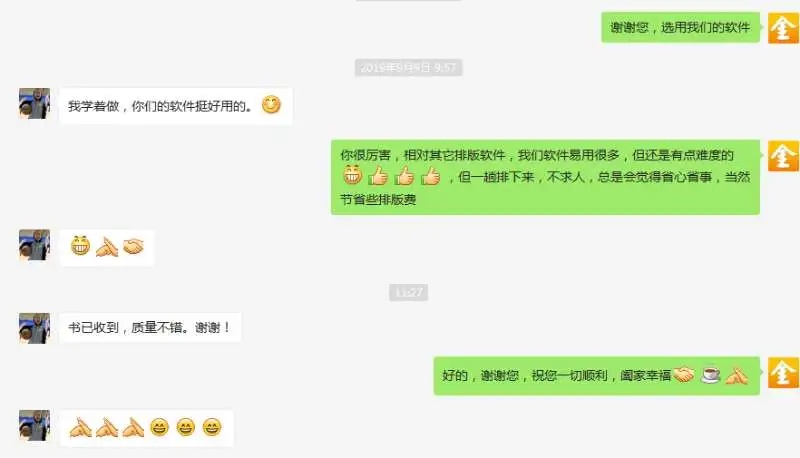Screen dimensions: 800x458
Task: Click the handshake emoji after "阖家幸福"
Action: 684,375
